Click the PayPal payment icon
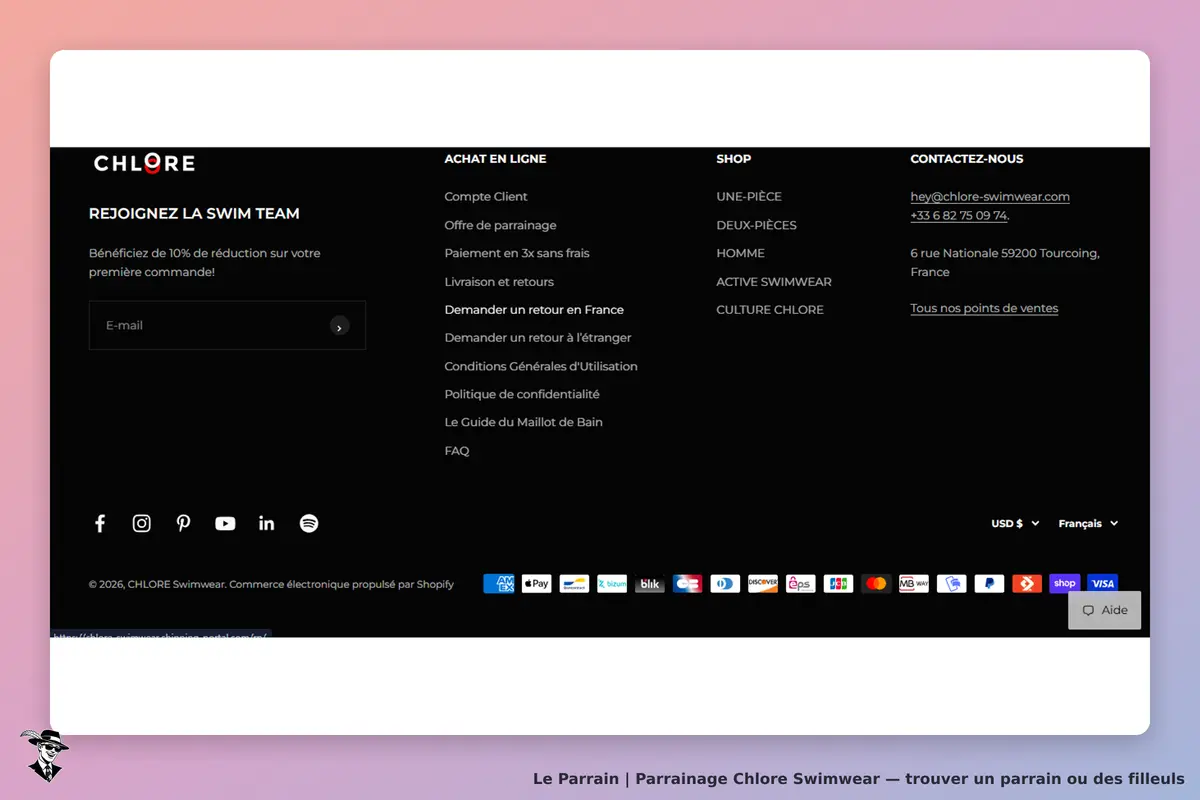Viewport: 1200px width, 800px height. point(989,583)
